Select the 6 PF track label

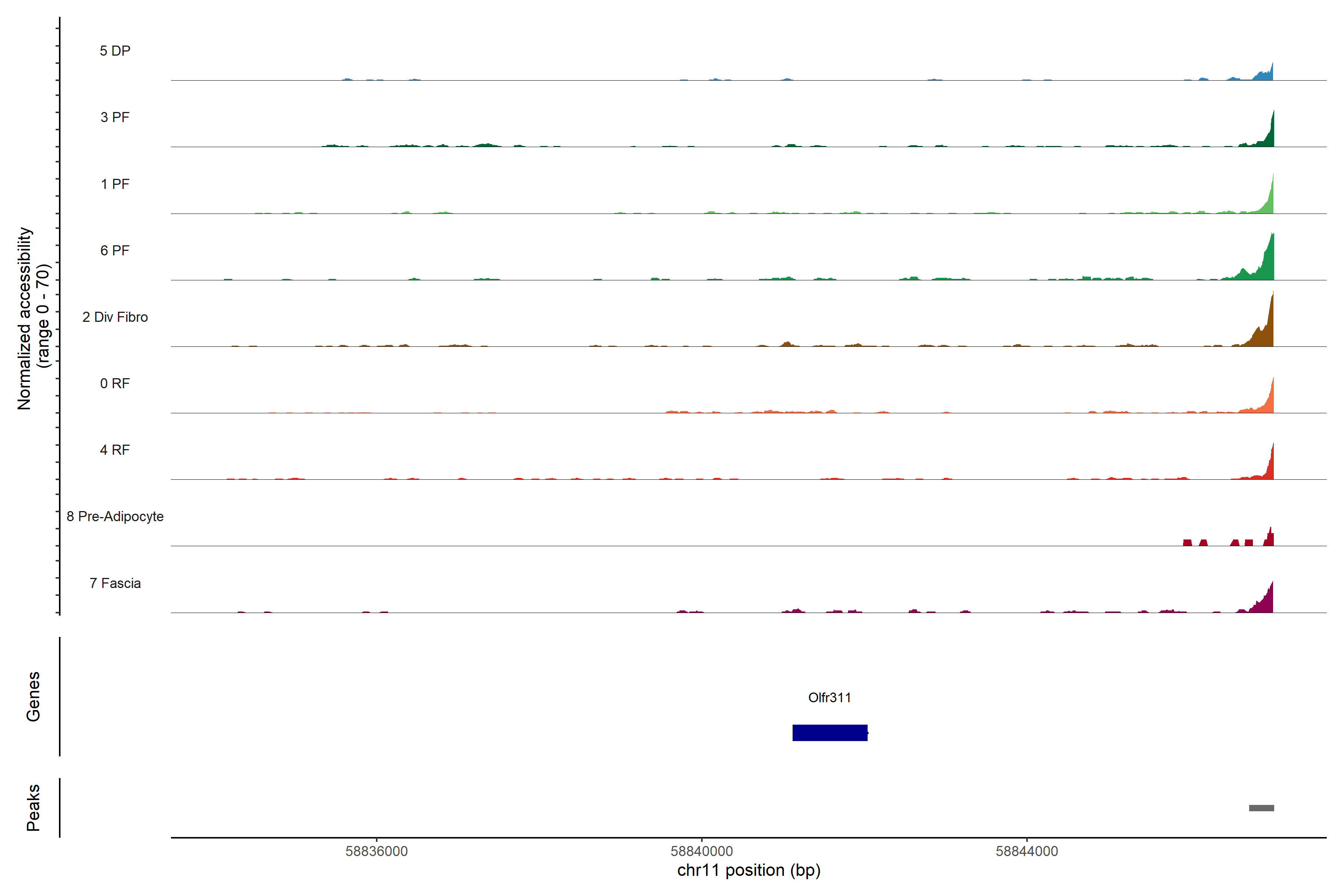pos(115,250)
